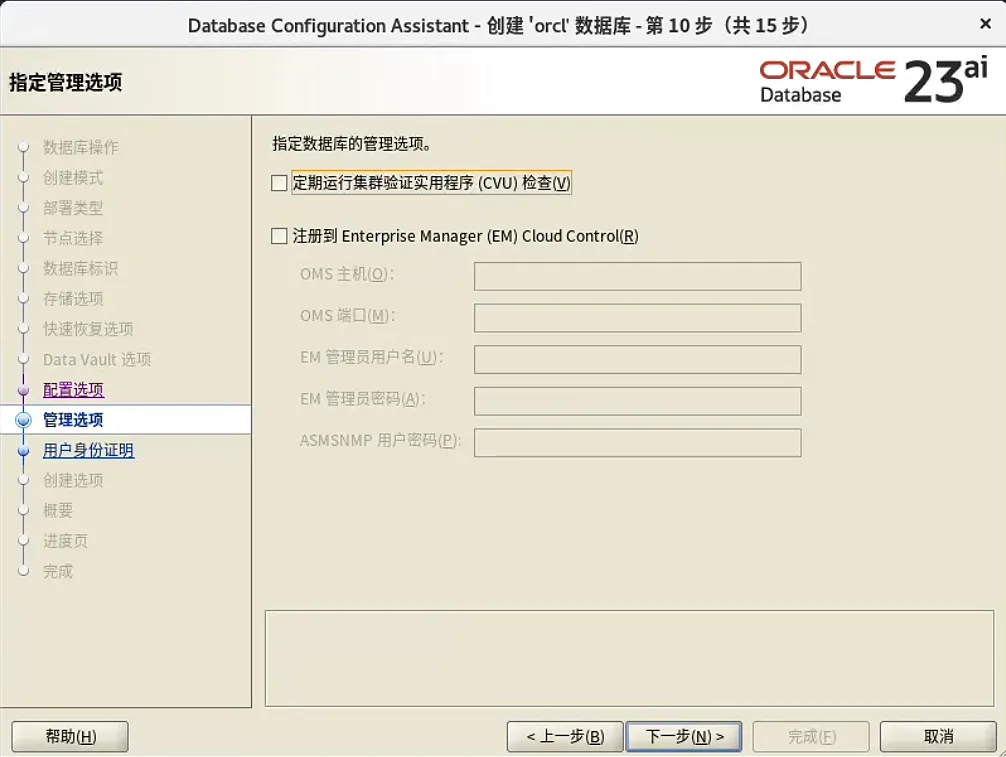
Task: Close the Database Configuration Assistant window
Action: (985, 22)
